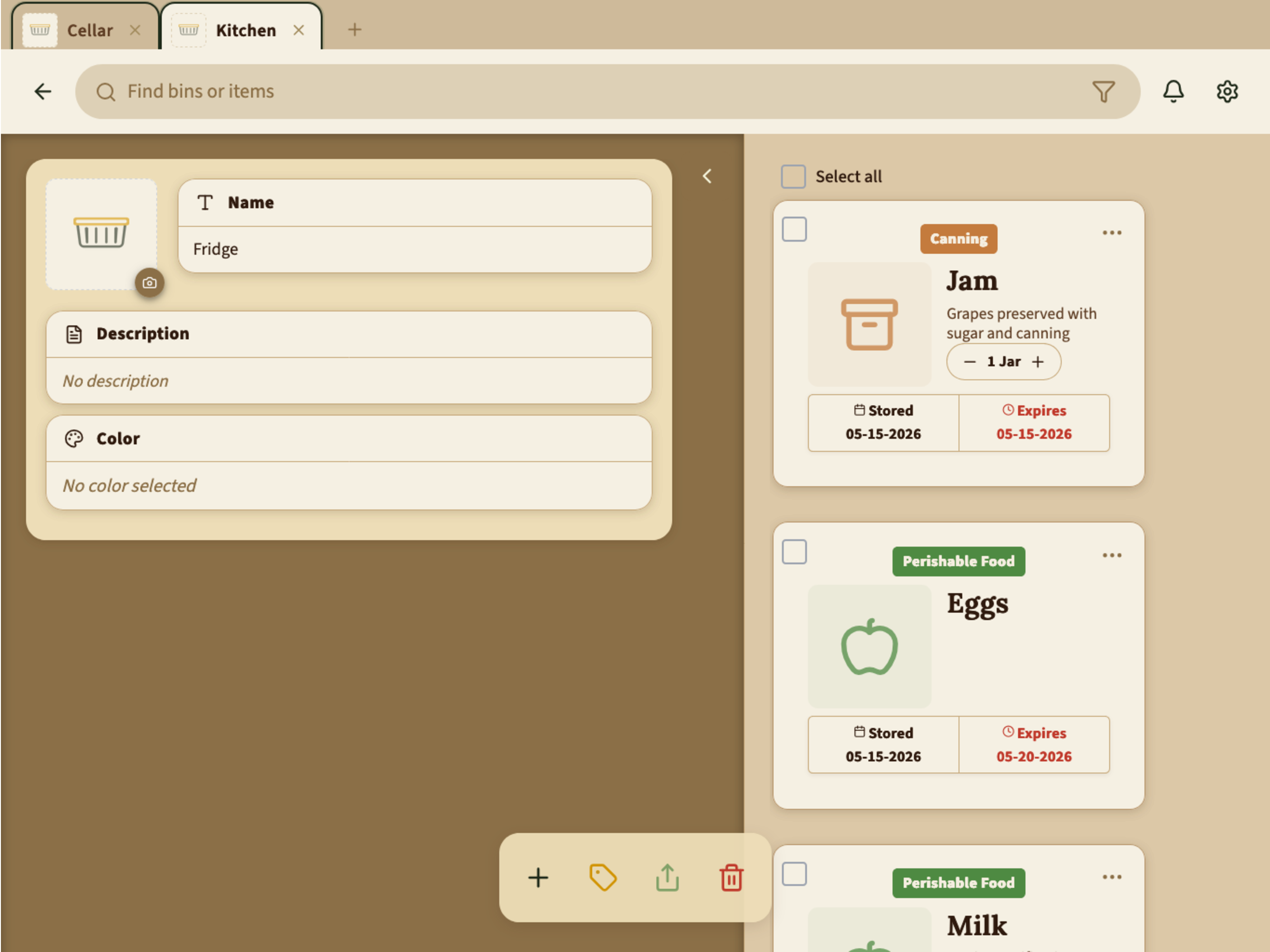Click the Name section header
1270x952 pixels.
[x=415, y=203]
